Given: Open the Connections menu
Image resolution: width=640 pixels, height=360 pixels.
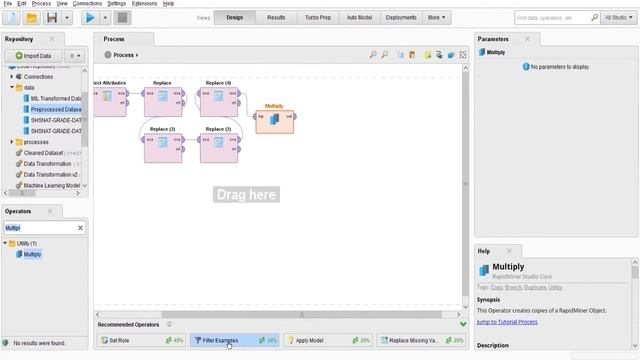Looking at the screenshot, I should pos(87,4).
